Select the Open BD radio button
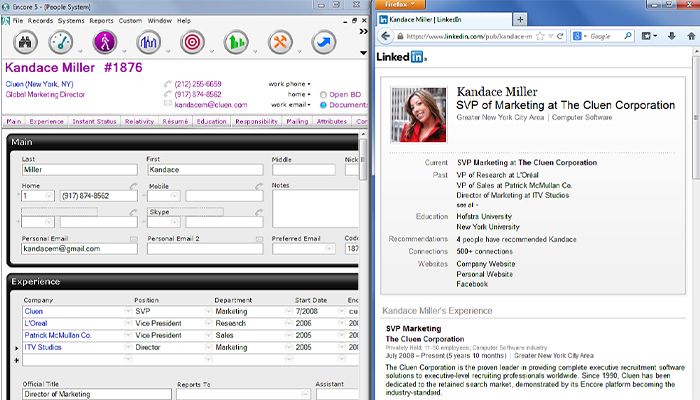The height and width of the screenshot is (400, 700). click(323, 94)
